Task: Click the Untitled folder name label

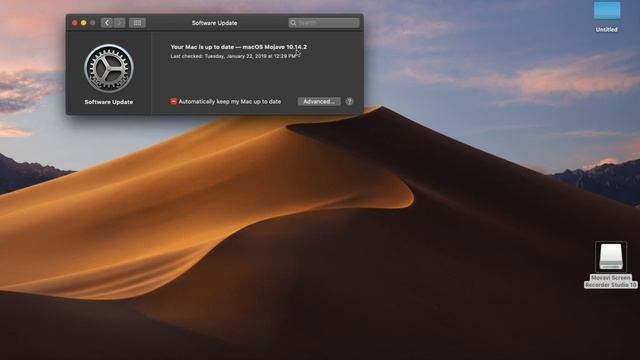Action: click(x=607, y=29)
